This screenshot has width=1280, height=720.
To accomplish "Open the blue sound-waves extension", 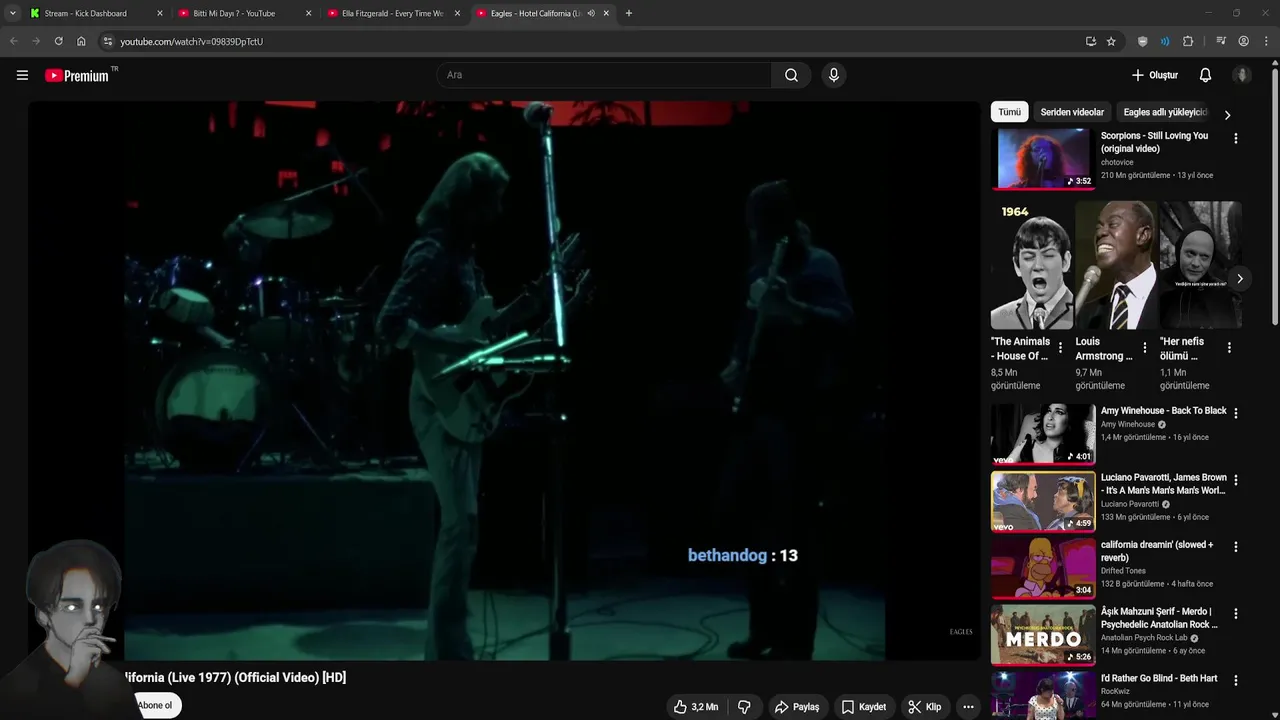I will pos(1165,41).
